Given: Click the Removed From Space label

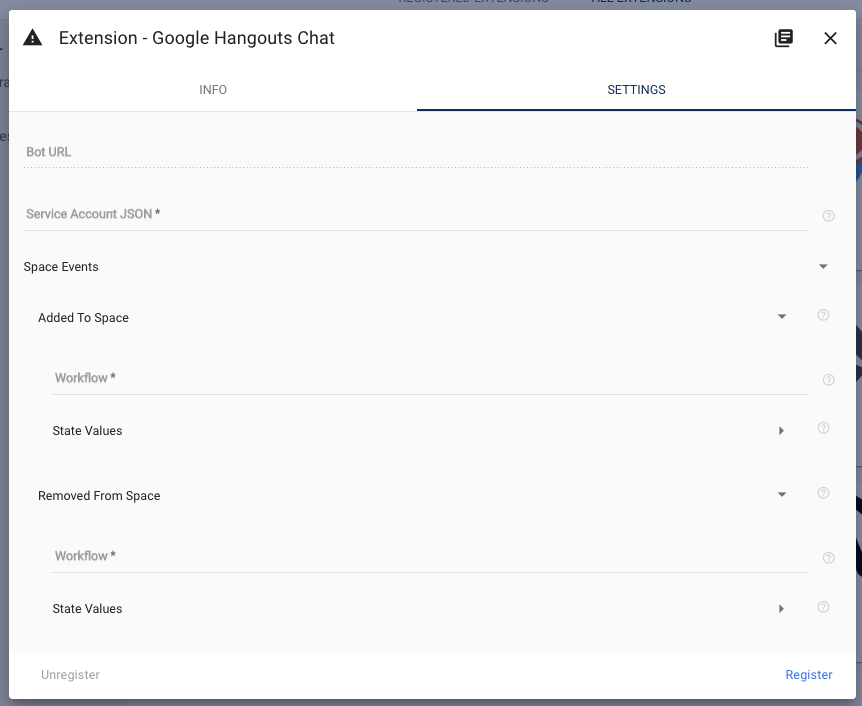Looking at the screenshot, I should 99,496.
